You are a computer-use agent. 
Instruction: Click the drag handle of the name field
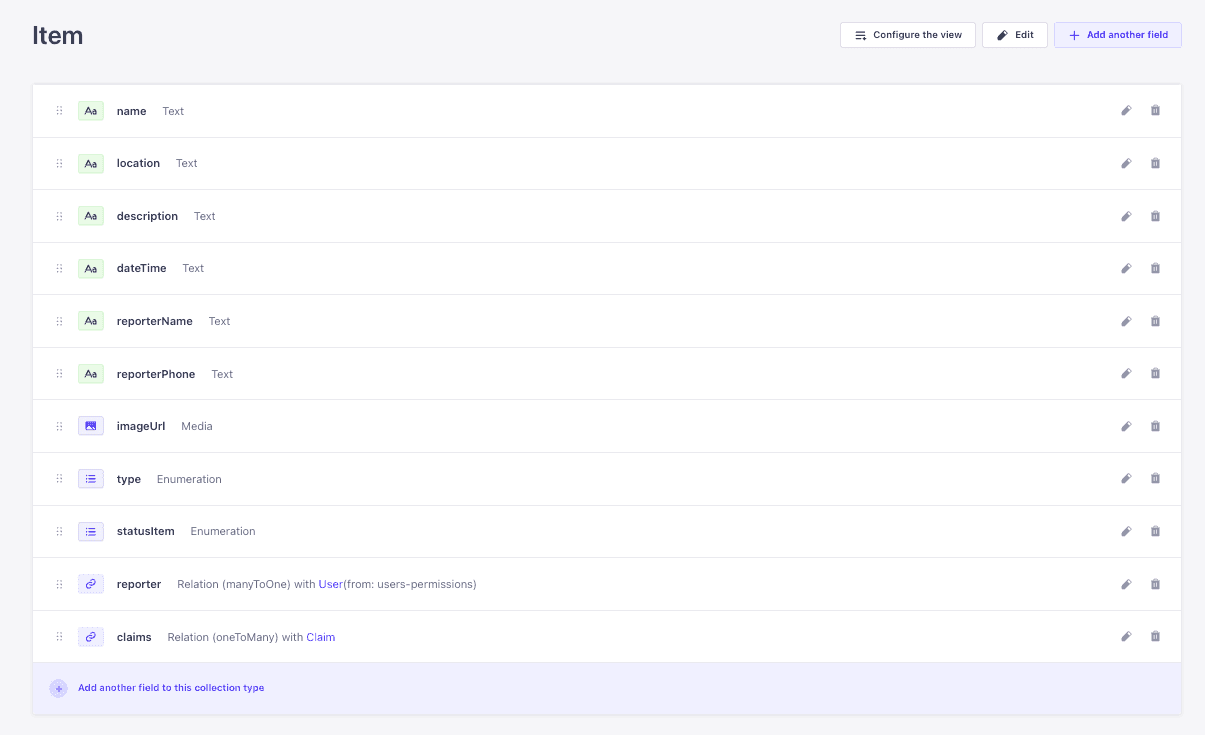pyautogui.click(x=59, y=111)
